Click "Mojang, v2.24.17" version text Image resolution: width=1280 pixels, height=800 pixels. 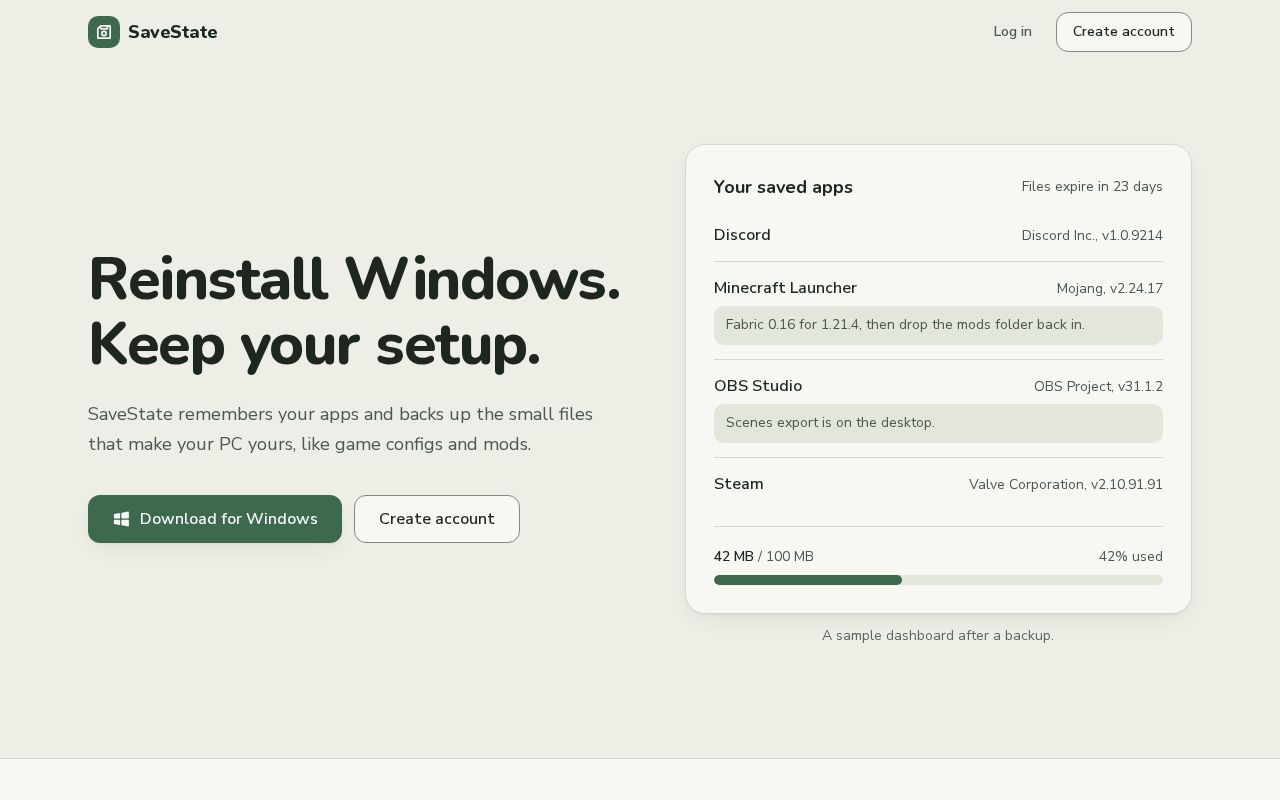pyautogui.click(x=1110, y=289)
